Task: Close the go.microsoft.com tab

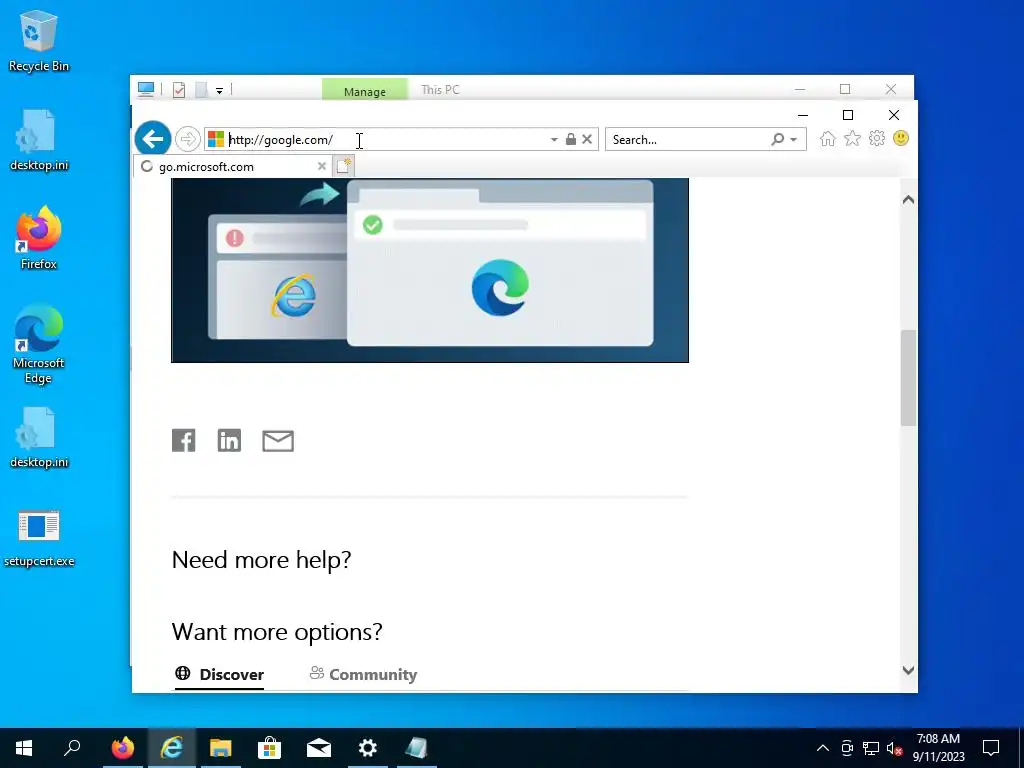Action: 321,167
